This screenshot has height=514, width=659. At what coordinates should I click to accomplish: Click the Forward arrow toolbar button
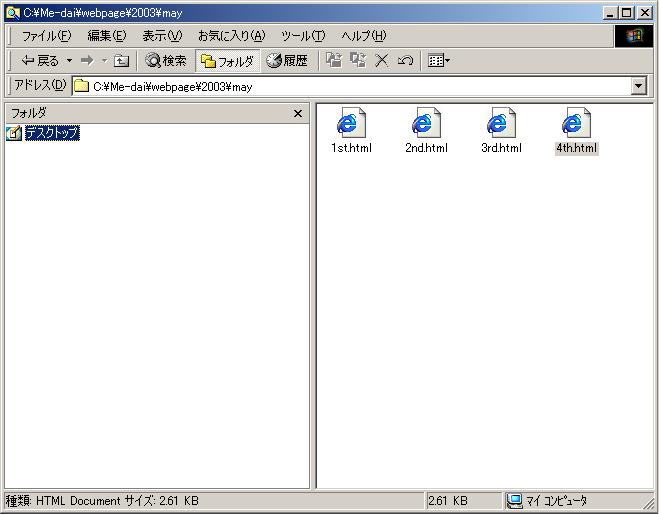(87, 61)
